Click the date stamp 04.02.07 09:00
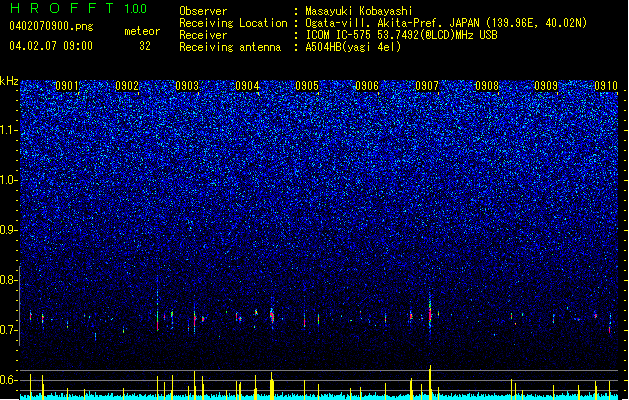Image resolution: width=629 pixels, height=400 pixels. [x=51, y=46]
